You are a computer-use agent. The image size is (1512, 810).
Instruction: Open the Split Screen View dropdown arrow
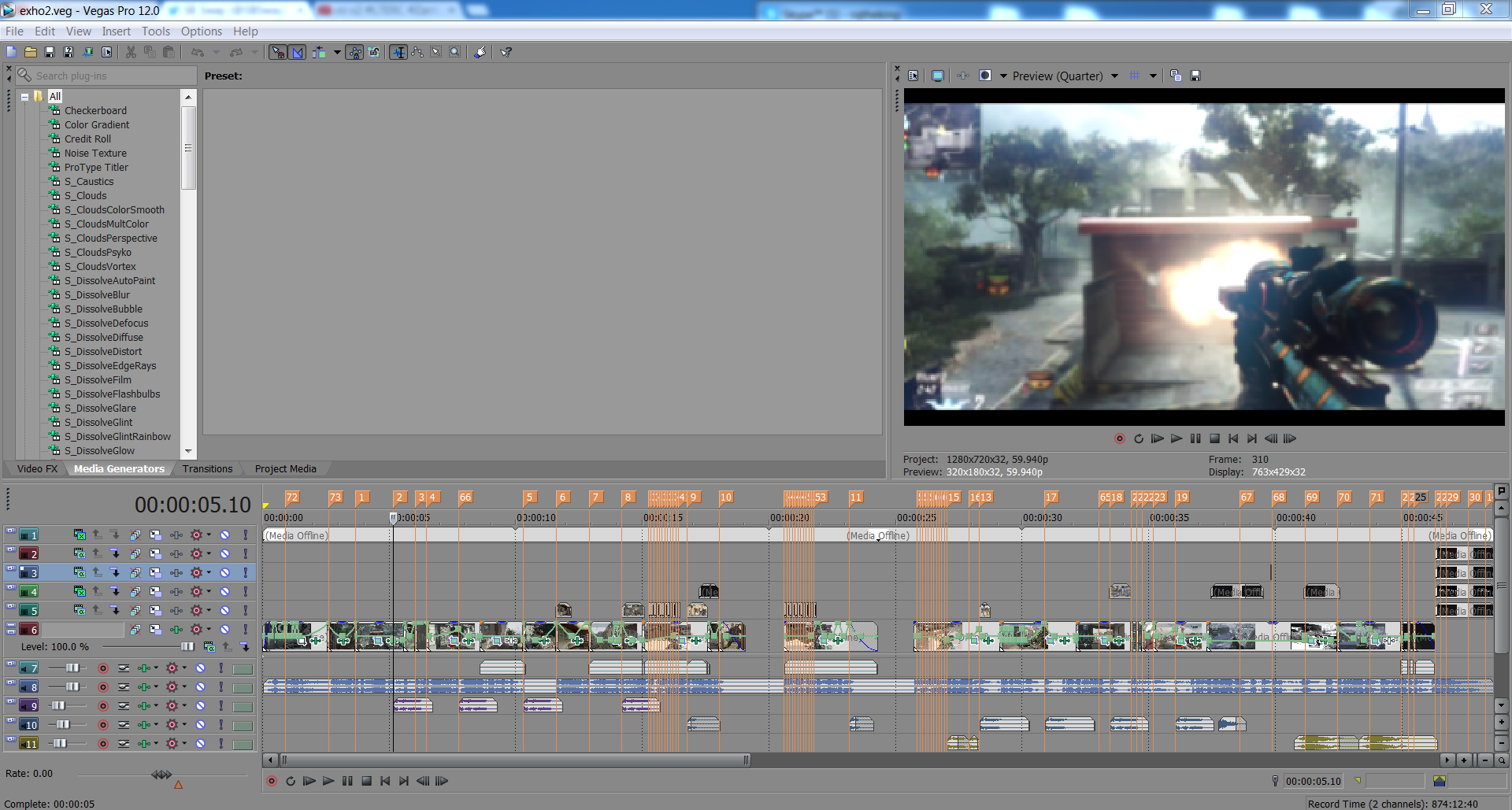click(1003, 76)
